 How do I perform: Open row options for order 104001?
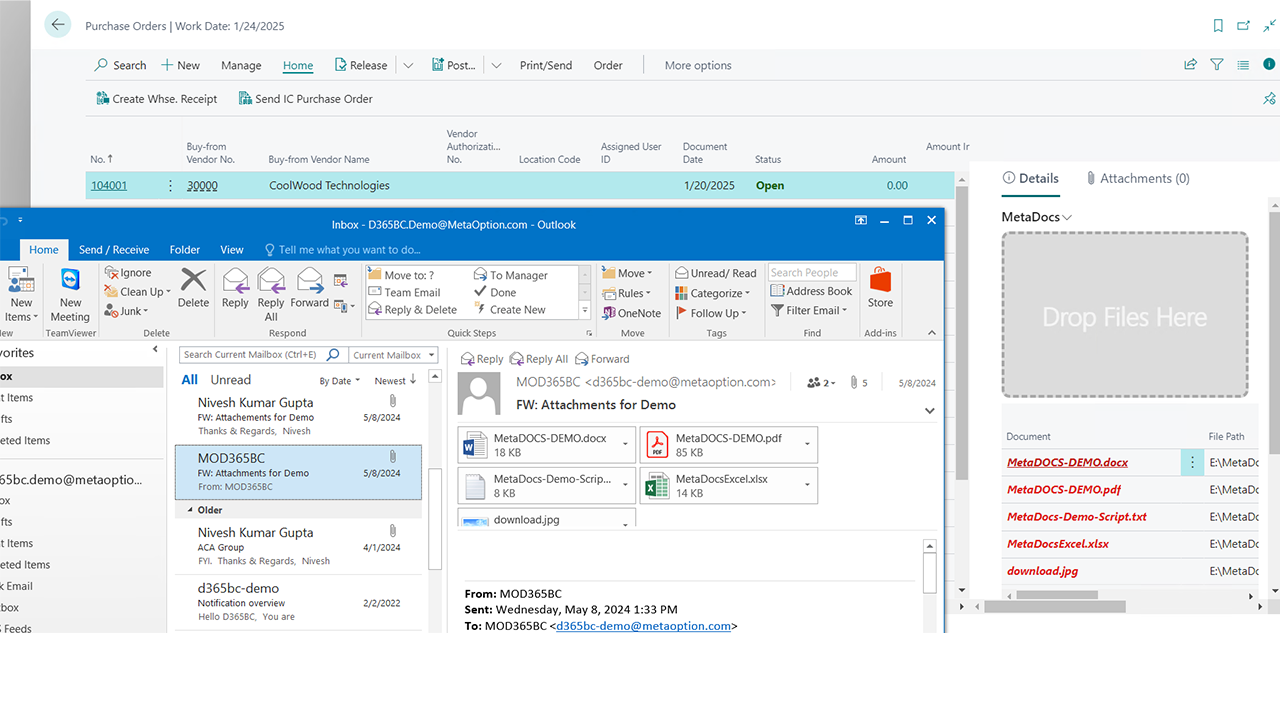(170, 185)
